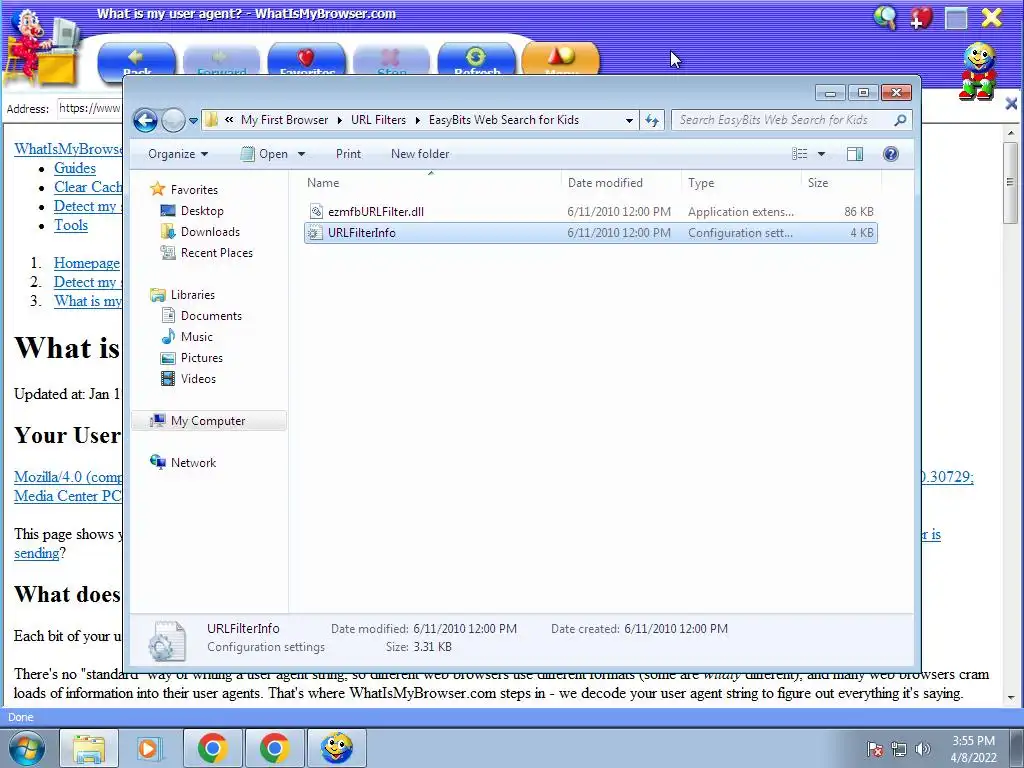Click Print in Explorer toolbar

click(348, 154)
